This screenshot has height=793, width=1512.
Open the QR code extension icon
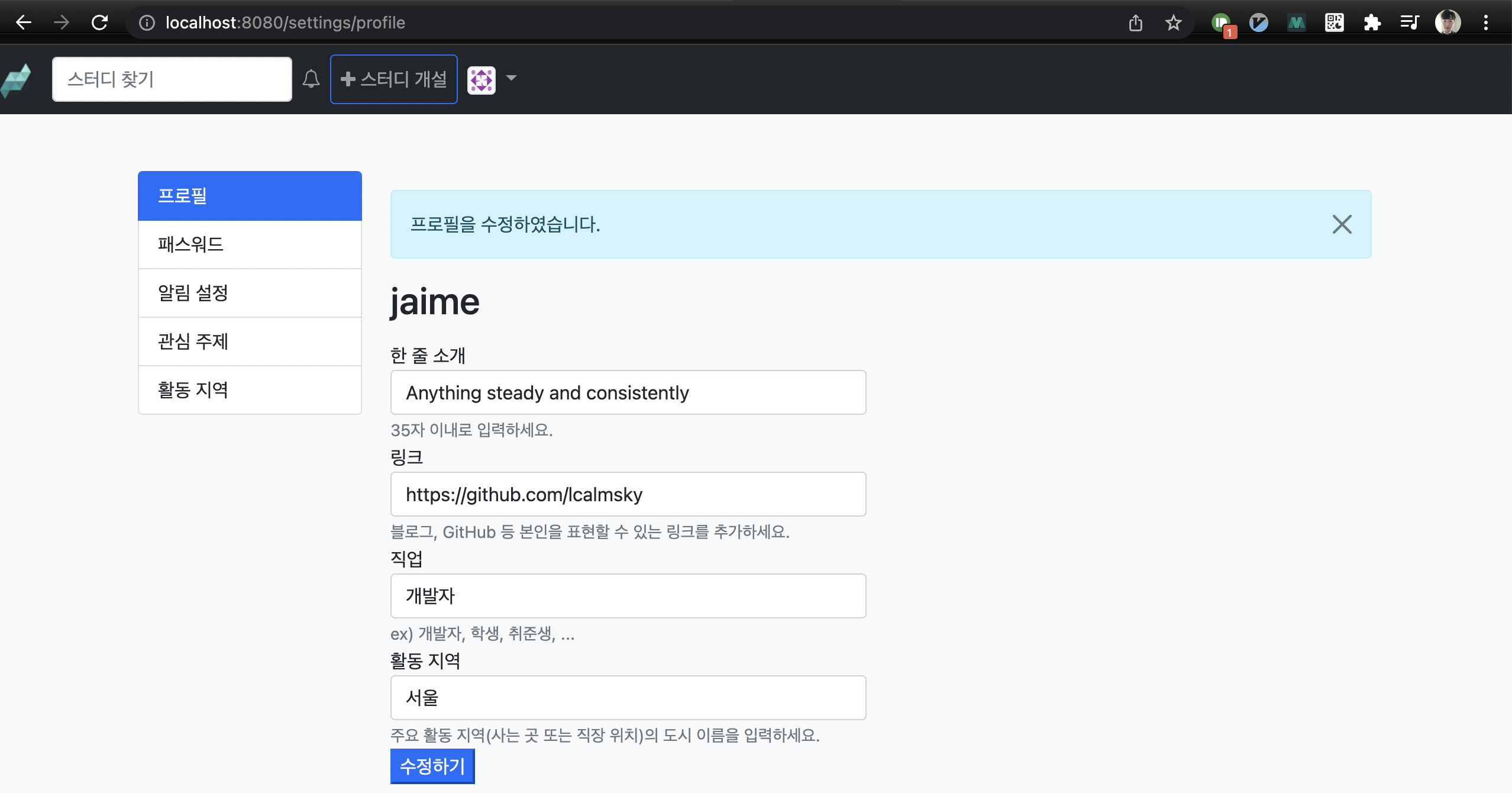[x=1334, y=23]
